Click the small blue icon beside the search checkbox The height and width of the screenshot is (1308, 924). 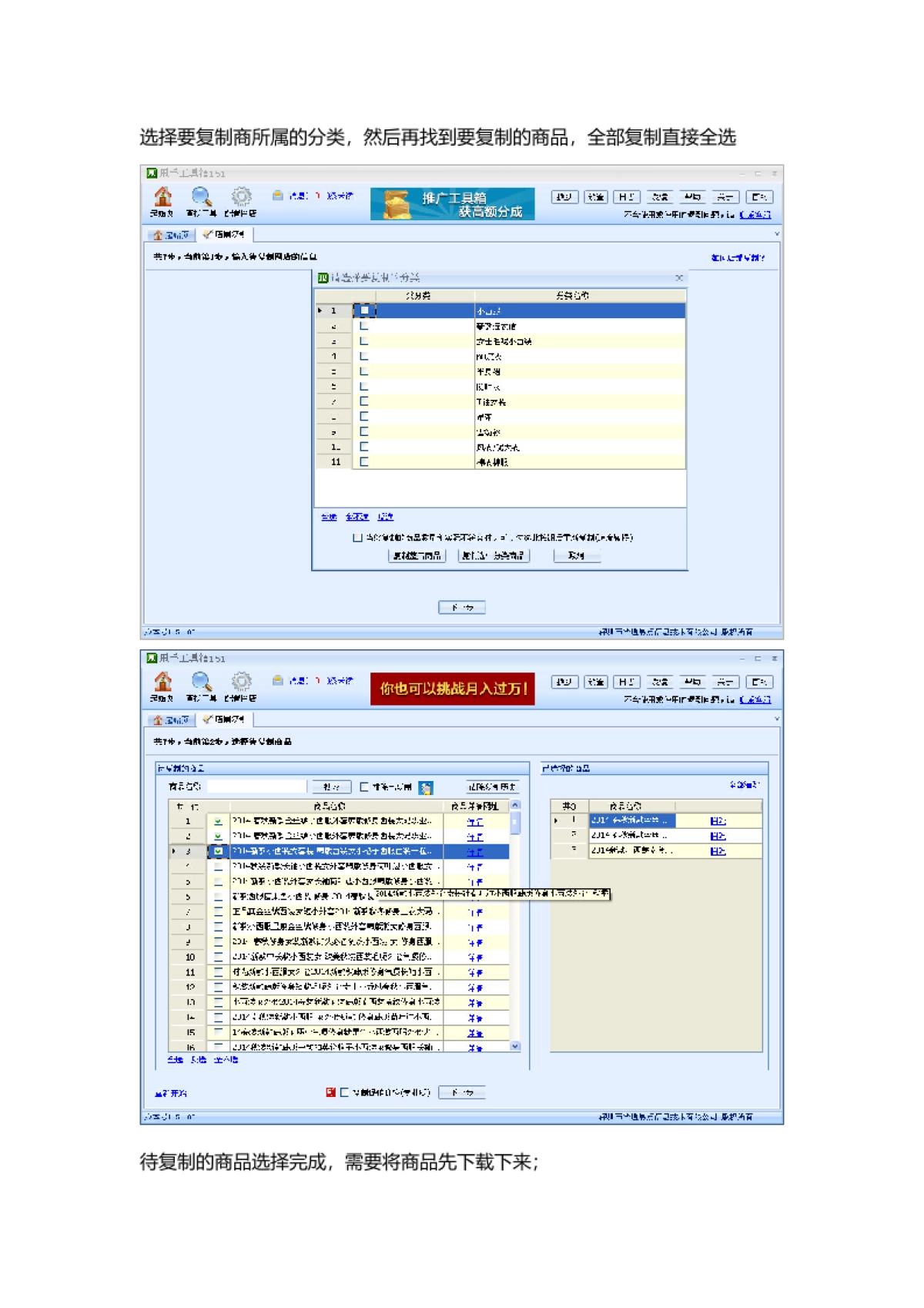(426, 787)
